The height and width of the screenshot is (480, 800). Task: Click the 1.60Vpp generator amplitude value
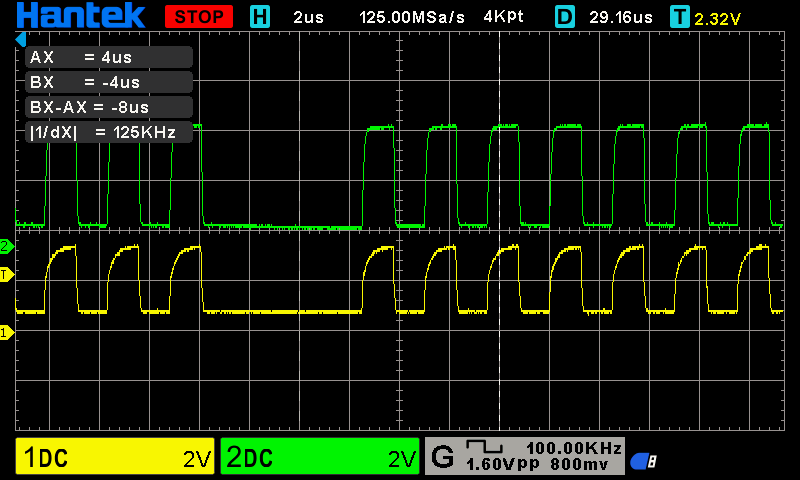coord(503,464)
